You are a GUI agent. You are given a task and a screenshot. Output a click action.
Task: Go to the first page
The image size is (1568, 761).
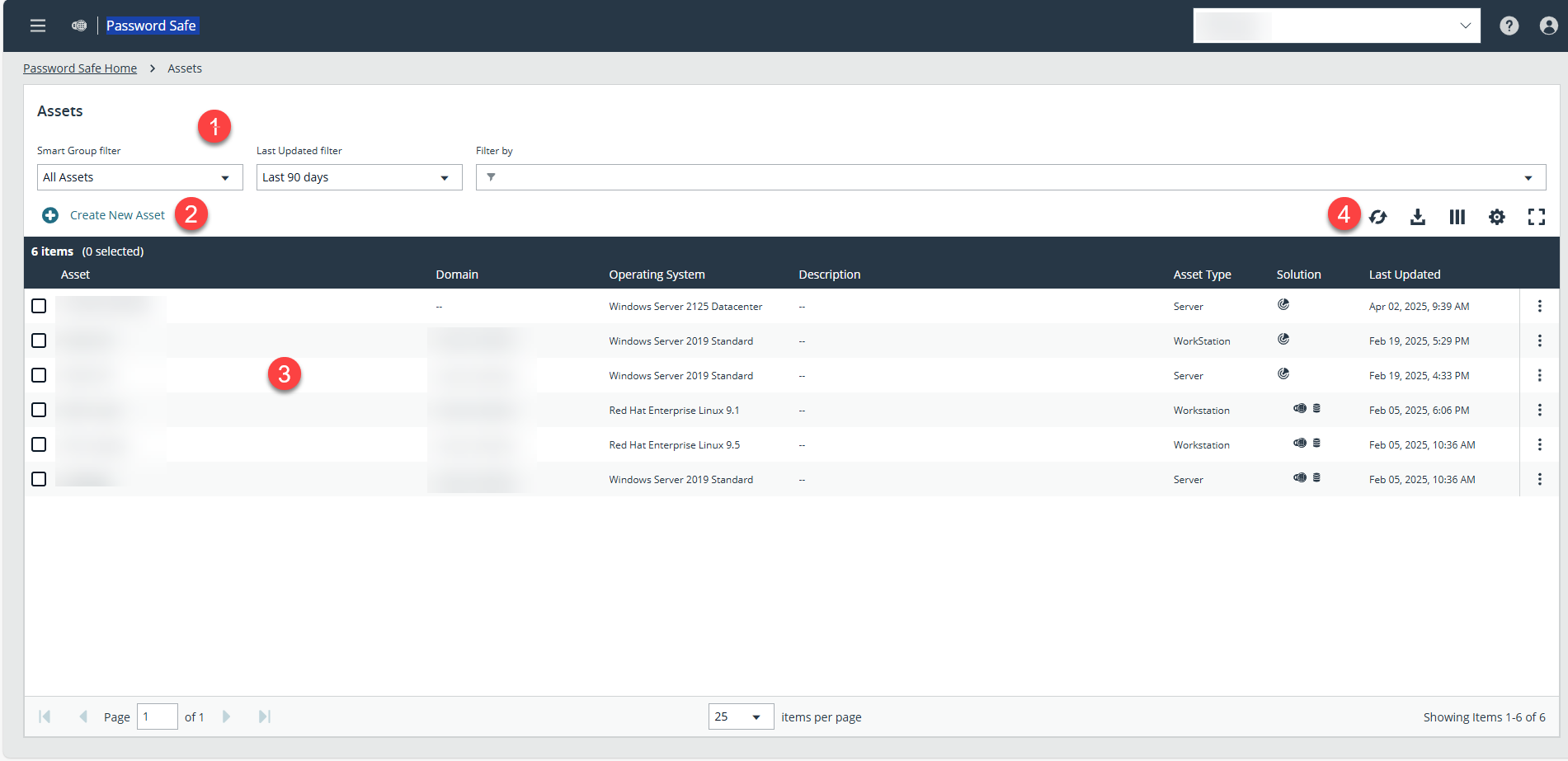click(45, 716)
